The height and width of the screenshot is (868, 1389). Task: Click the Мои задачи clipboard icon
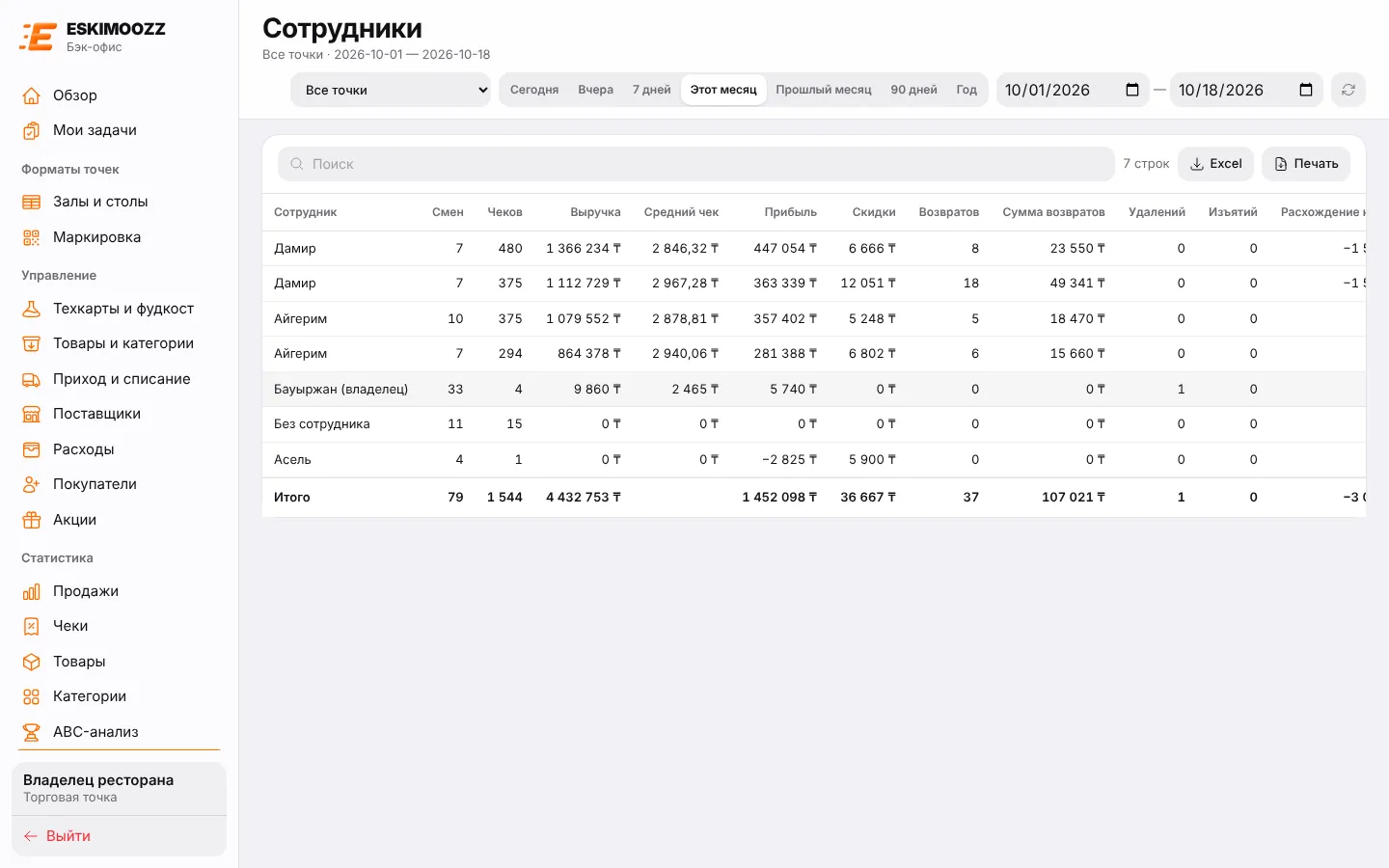click(32, 130)
